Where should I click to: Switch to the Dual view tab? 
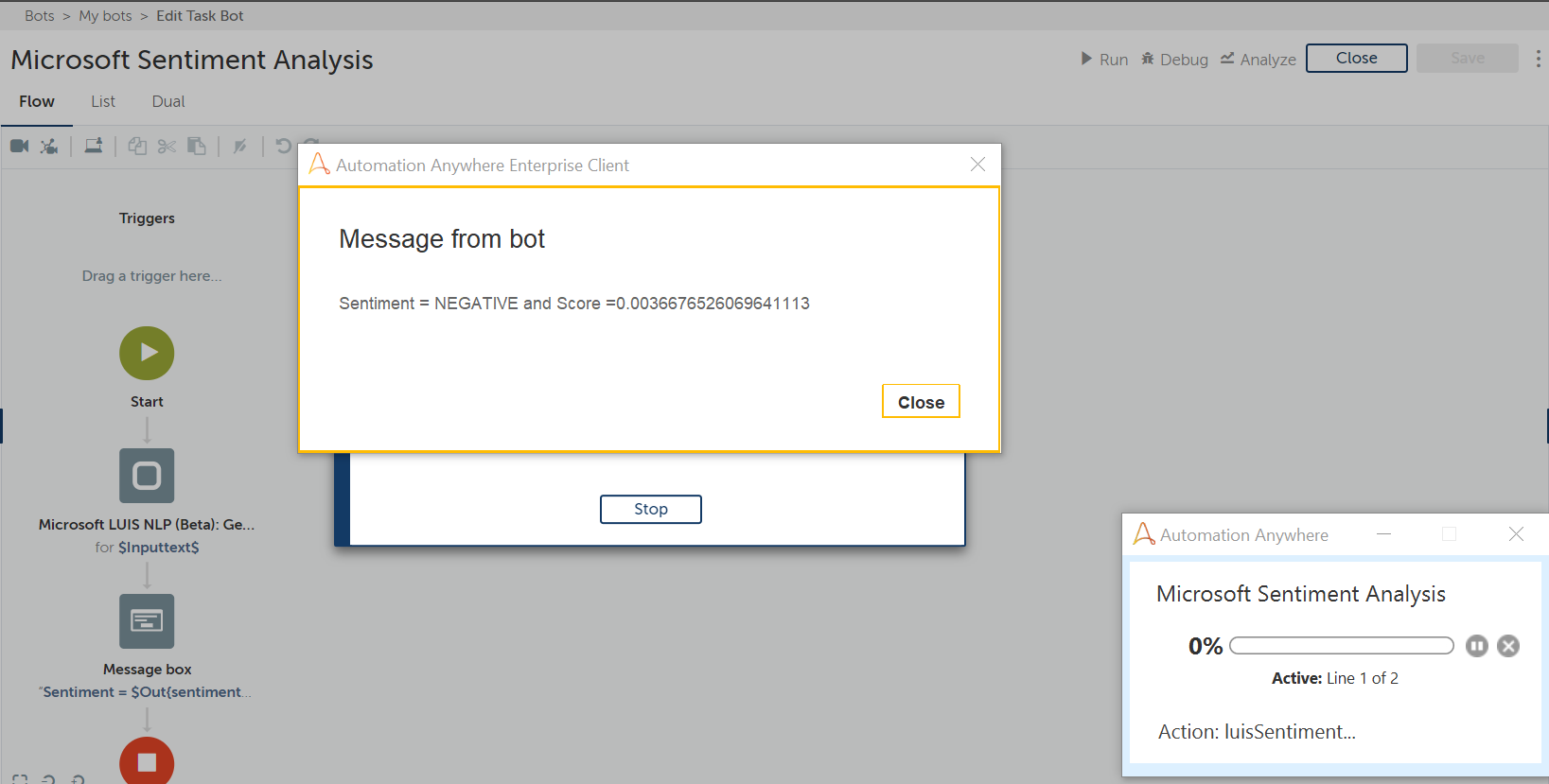tap(168, 102)
